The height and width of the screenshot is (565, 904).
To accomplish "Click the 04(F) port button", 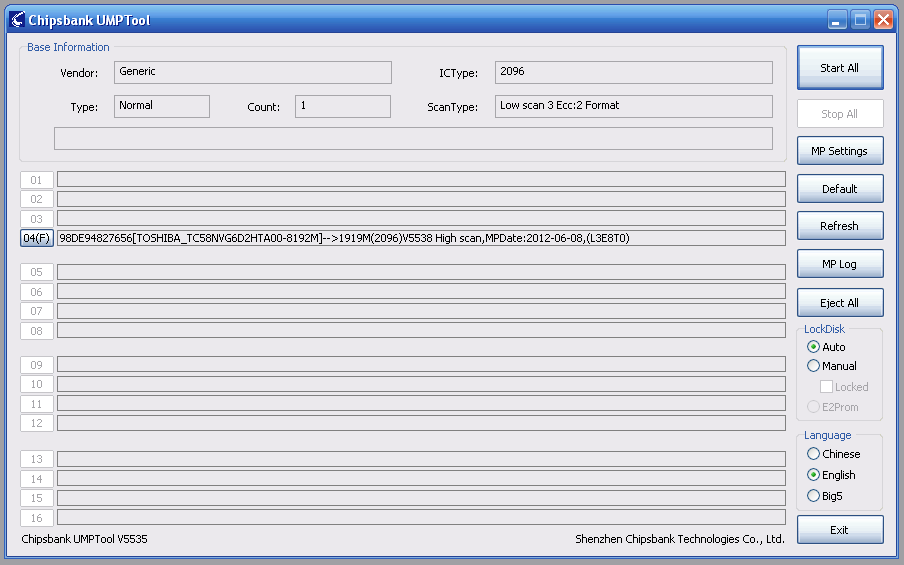I will click(x=37, y=238).
